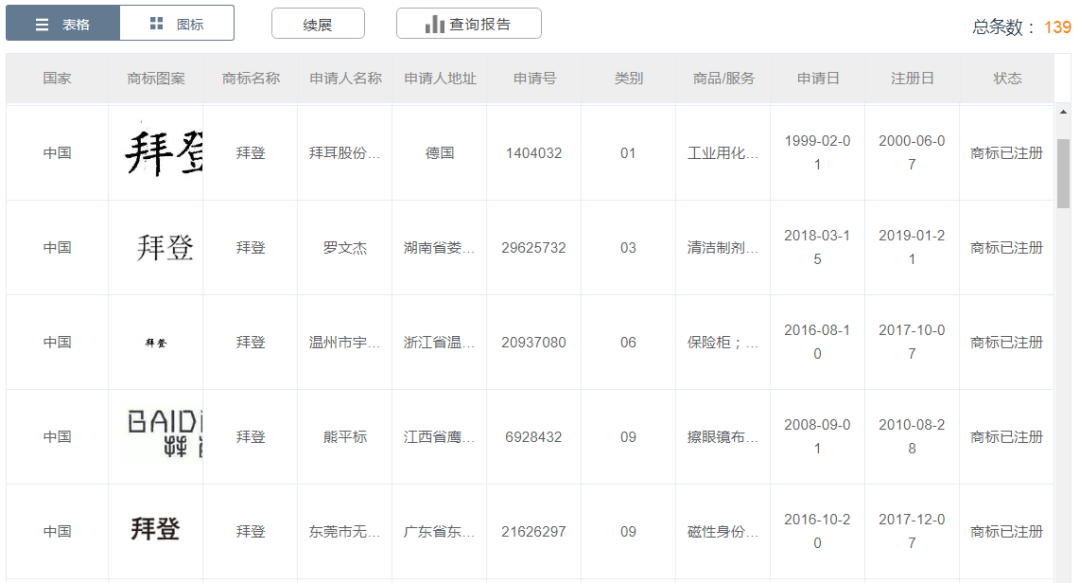Click address cell 湖南省娄…

[439, 247]
